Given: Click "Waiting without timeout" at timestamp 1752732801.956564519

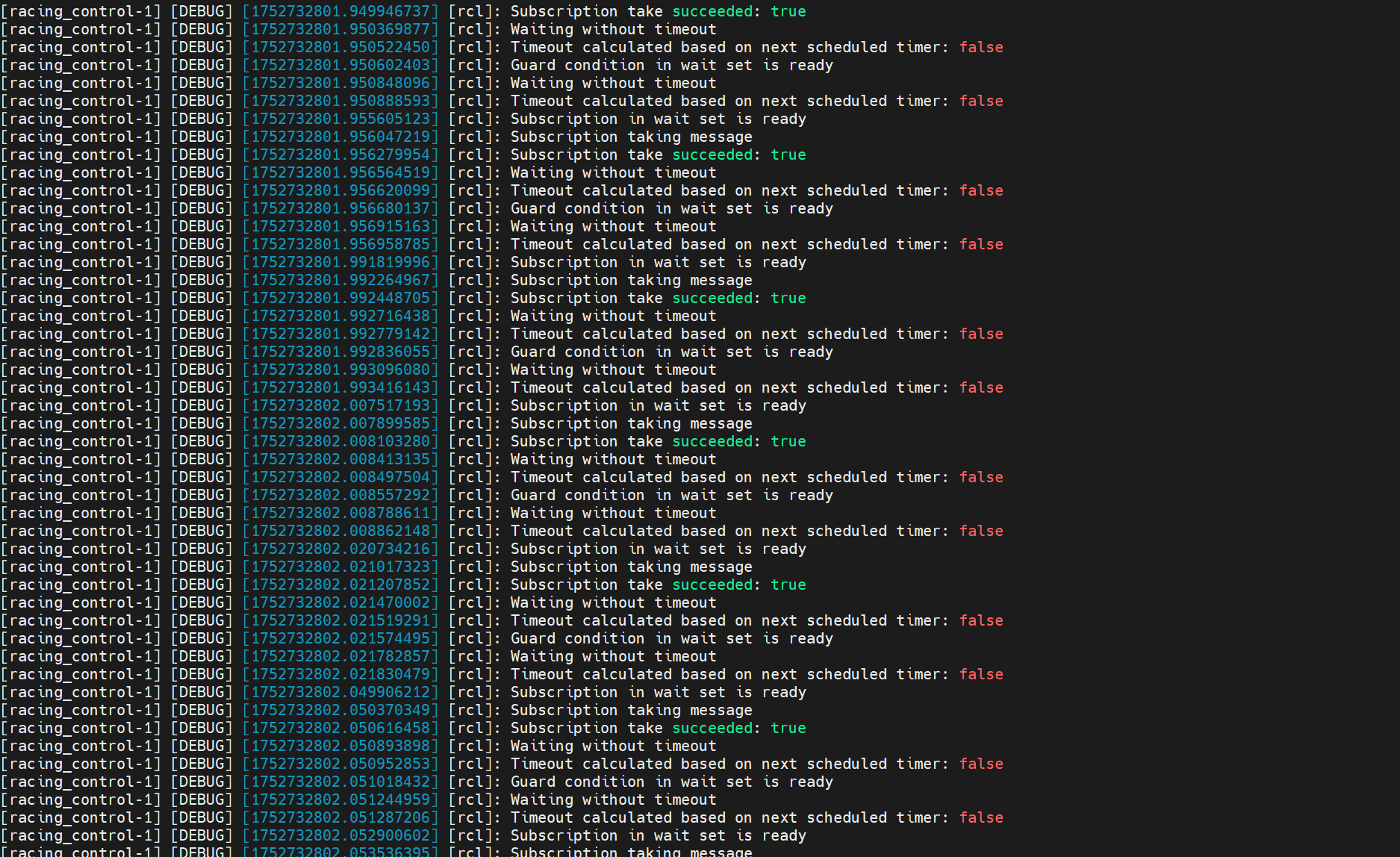Looking at the screenshot, I should coord(613,172).
